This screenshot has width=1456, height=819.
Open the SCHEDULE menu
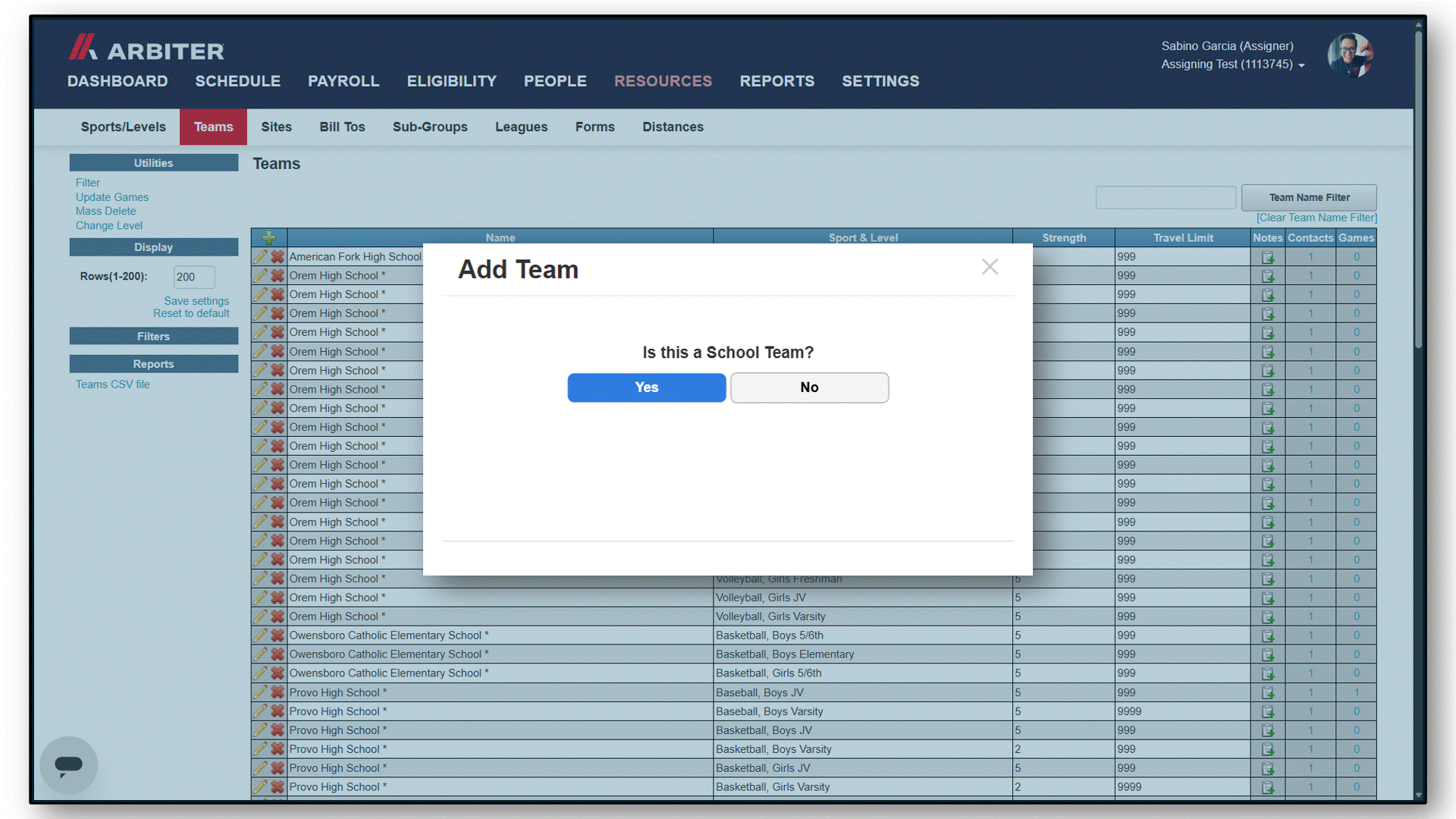pos(238,81)
